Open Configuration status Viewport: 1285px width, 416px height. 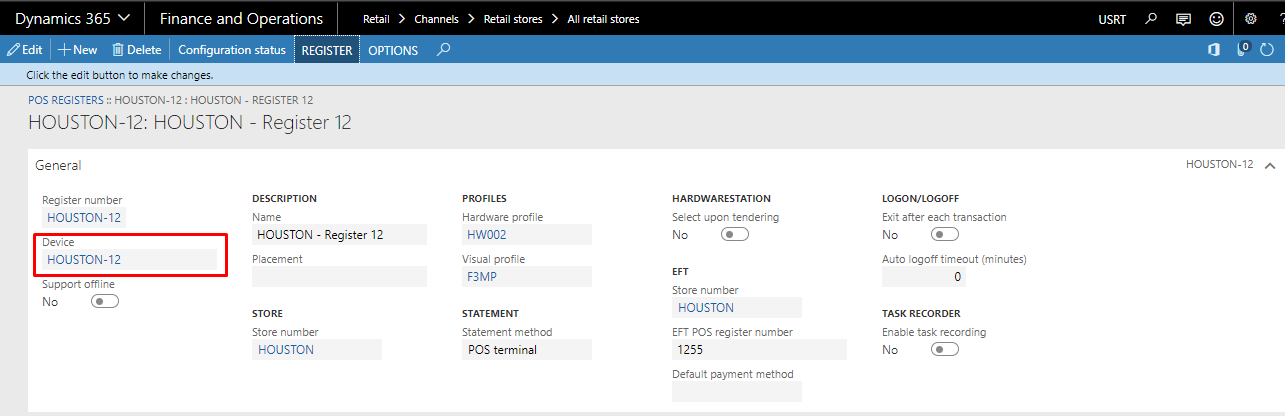232,49
